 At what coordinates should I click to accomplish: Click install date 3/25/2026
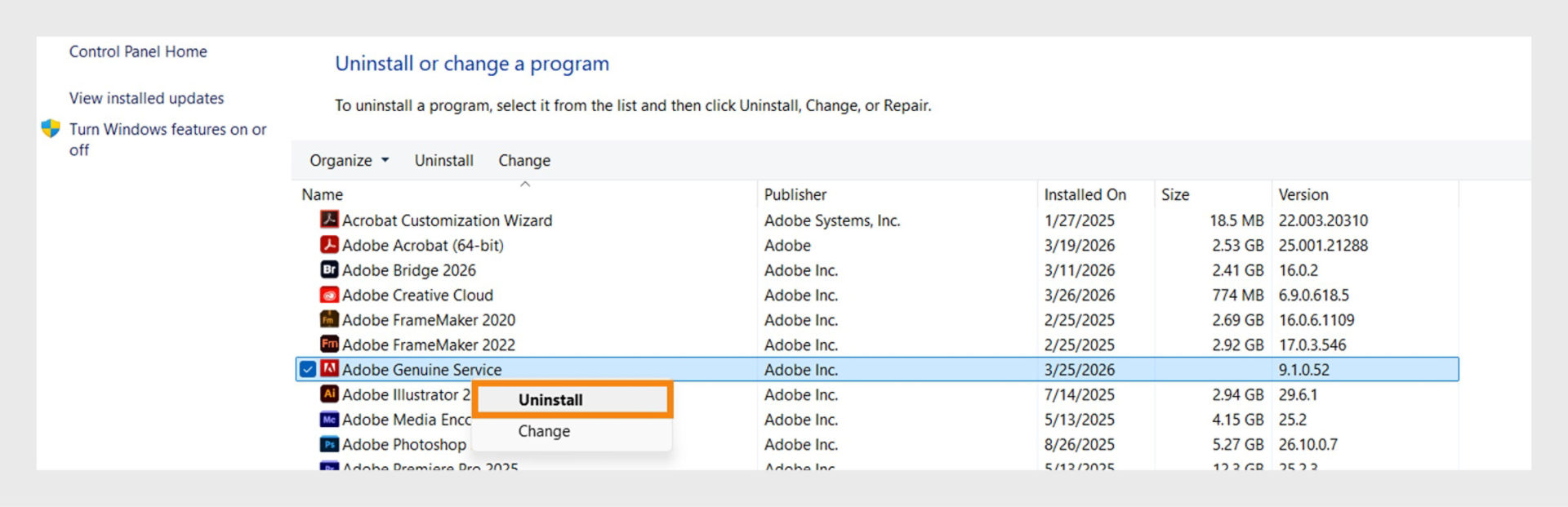[x=1079, y=370]
